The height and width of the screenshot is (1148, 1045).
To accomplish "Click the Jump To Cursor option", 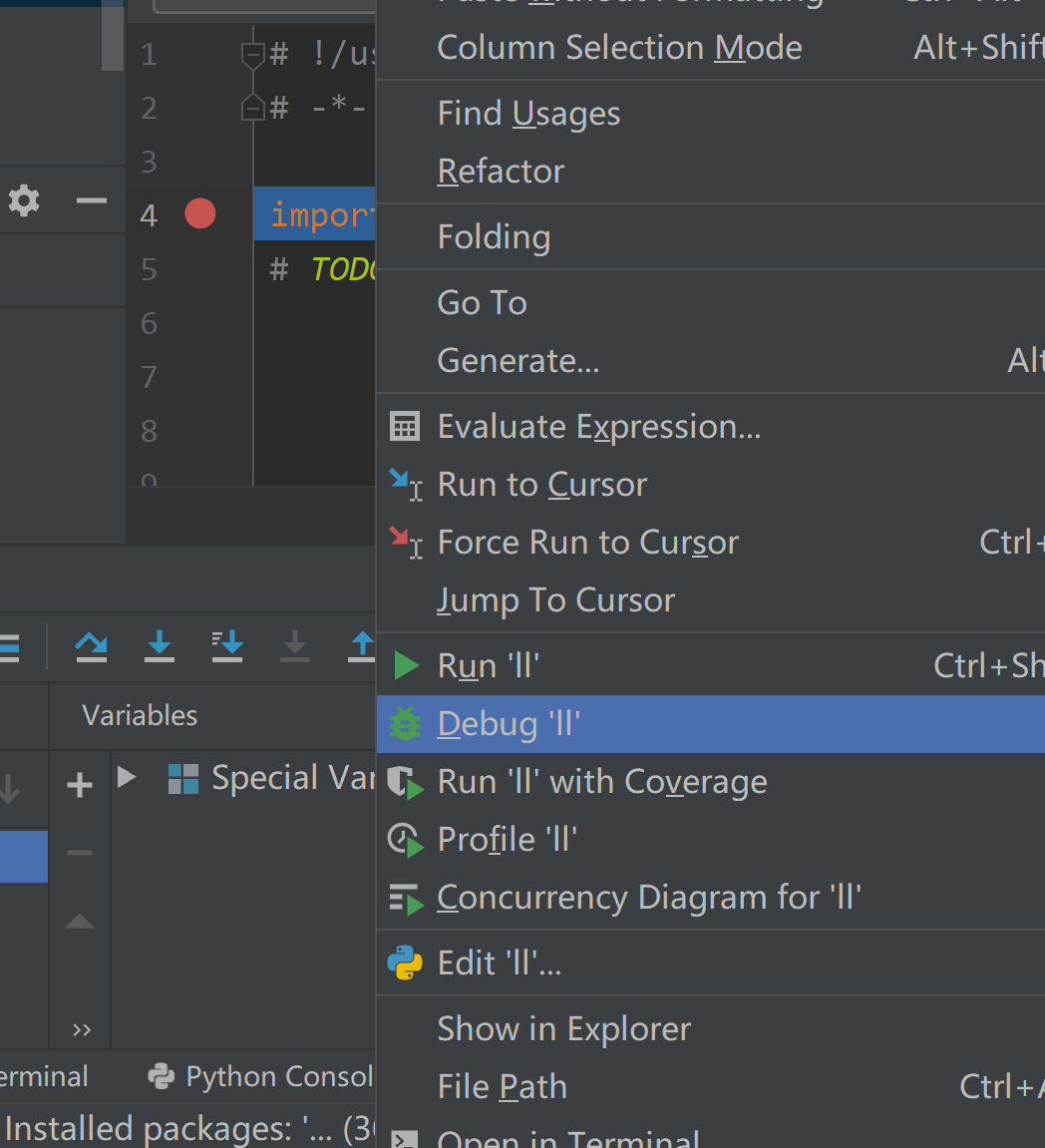I will tap(555, 600).
